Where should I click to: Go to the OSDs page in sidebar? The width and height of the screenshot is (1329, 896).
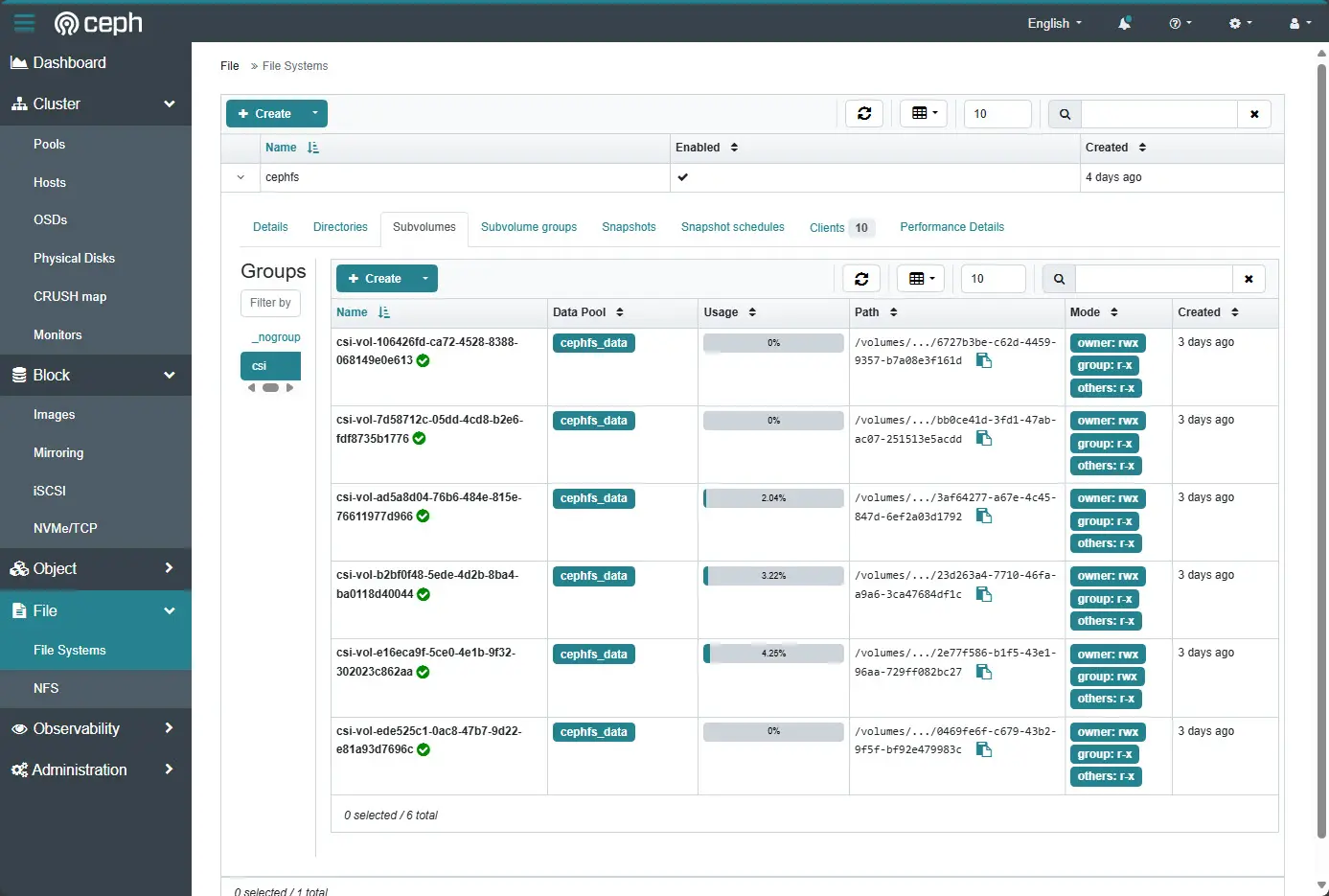[x=51, y=219]
